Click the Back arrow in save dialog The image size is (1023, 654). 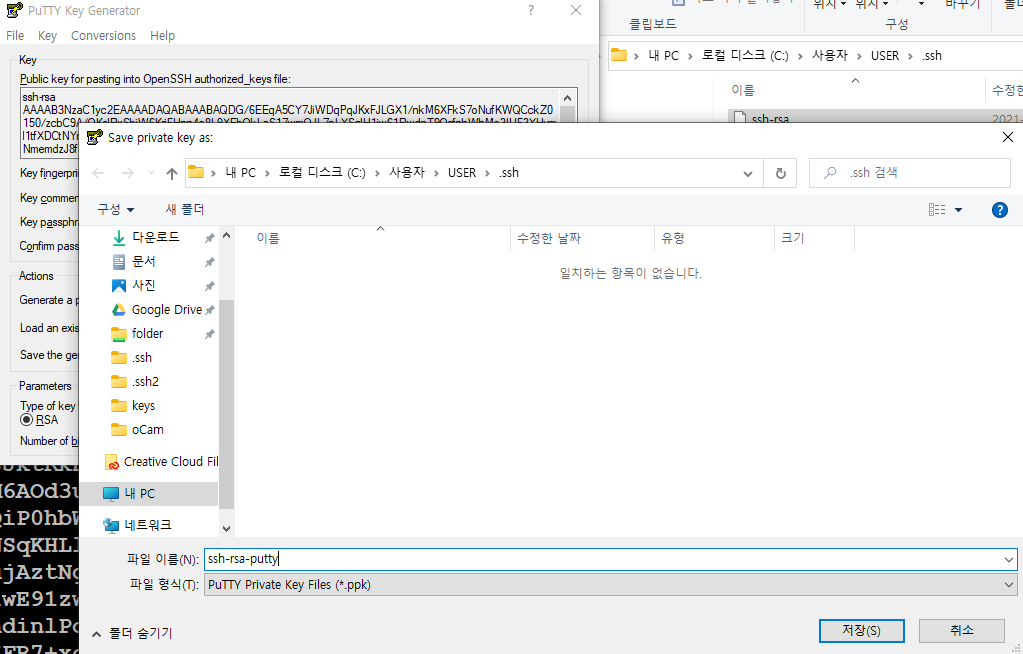tap(99, 173)
